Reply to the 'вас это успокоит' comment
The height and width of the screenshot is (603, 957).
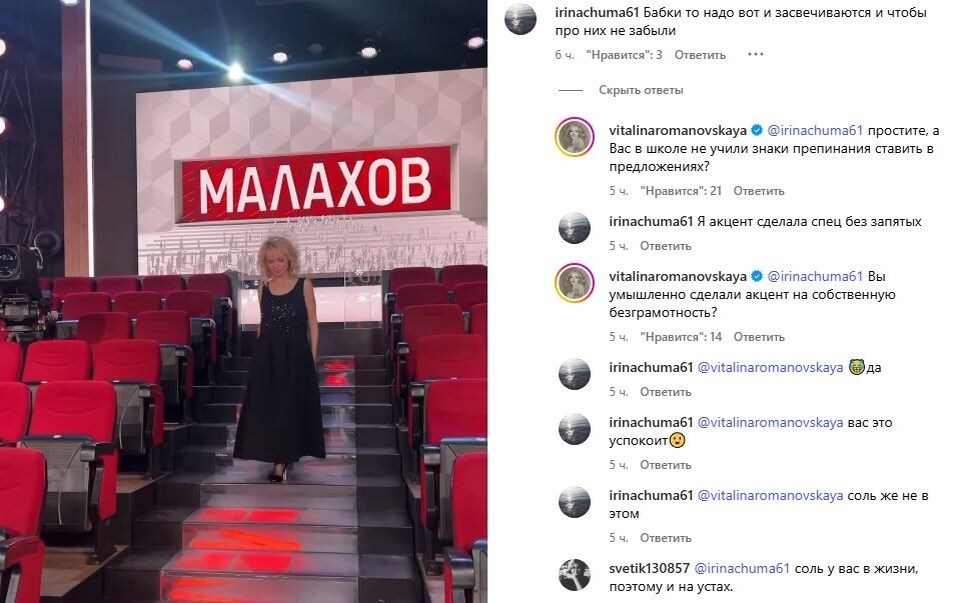pyautogui.click(x=665, y=465)
